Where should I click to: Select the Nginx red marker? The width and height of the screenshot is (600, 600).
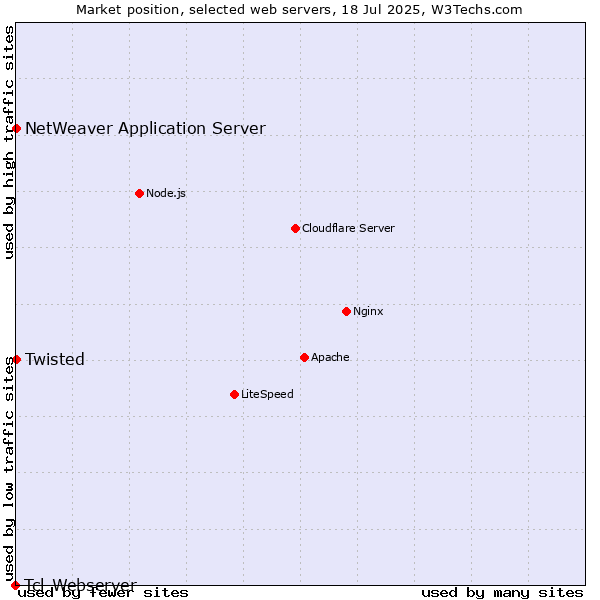(x=346, y=311)
